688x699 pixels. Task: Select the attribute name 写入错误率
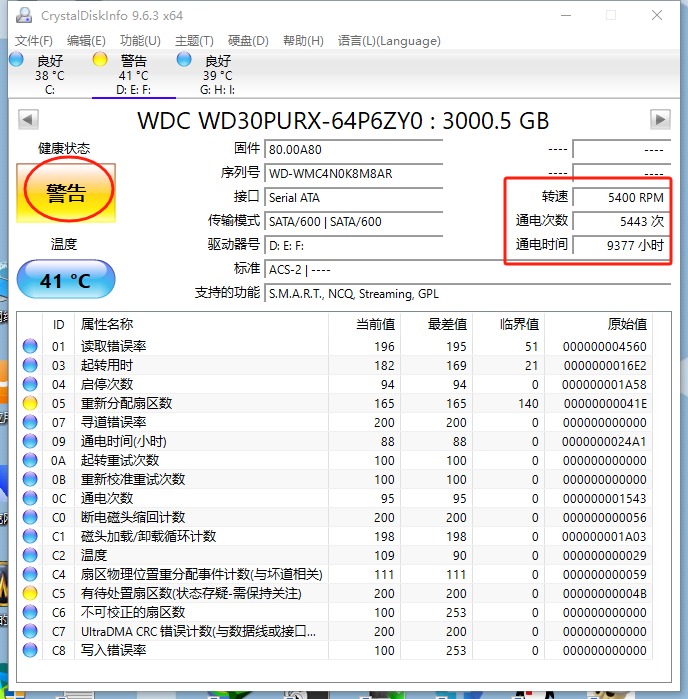click(113, 650)
